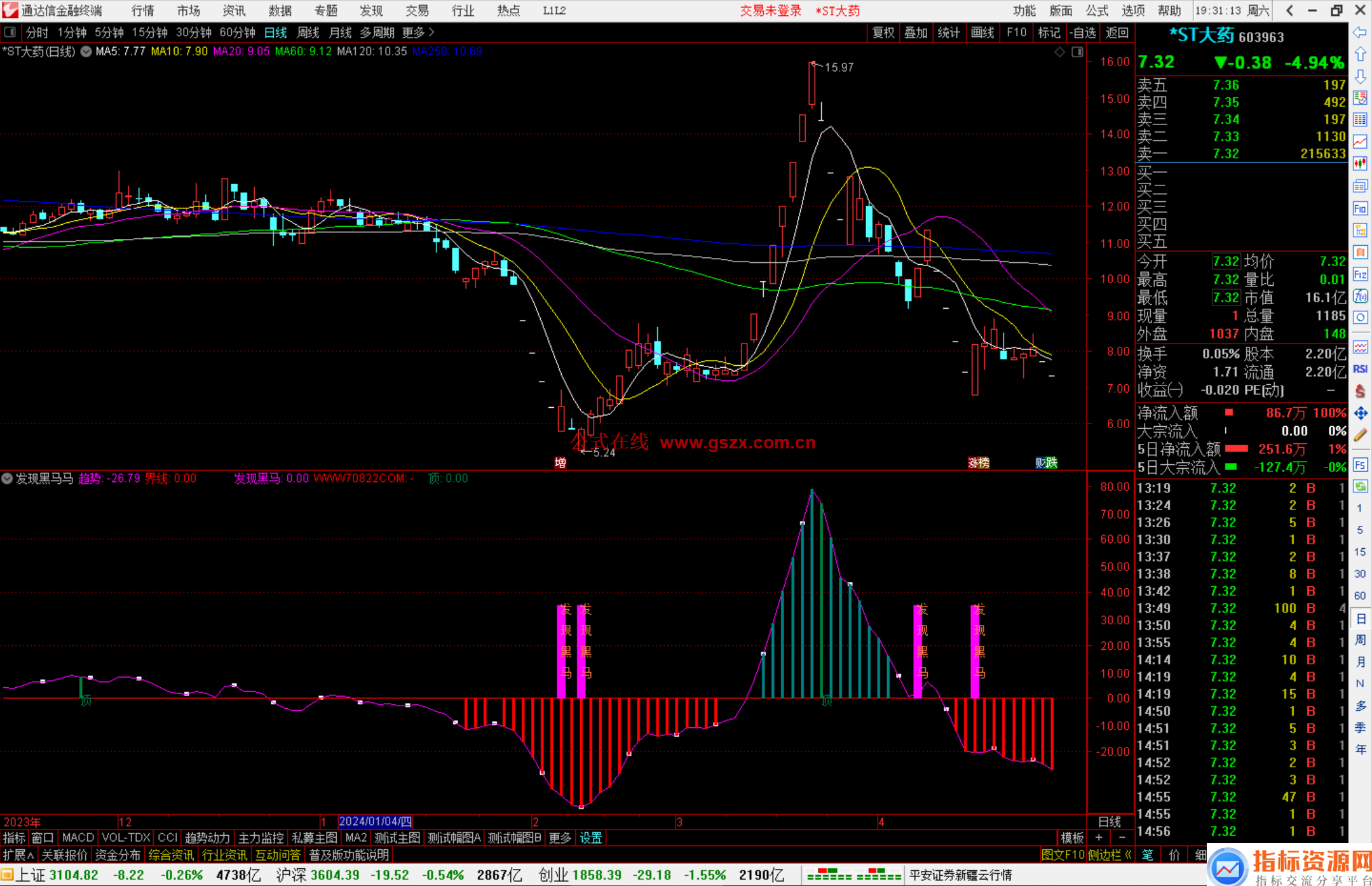
Task: Click the 财跌 marker on the chart
Action: point(1046,462)
